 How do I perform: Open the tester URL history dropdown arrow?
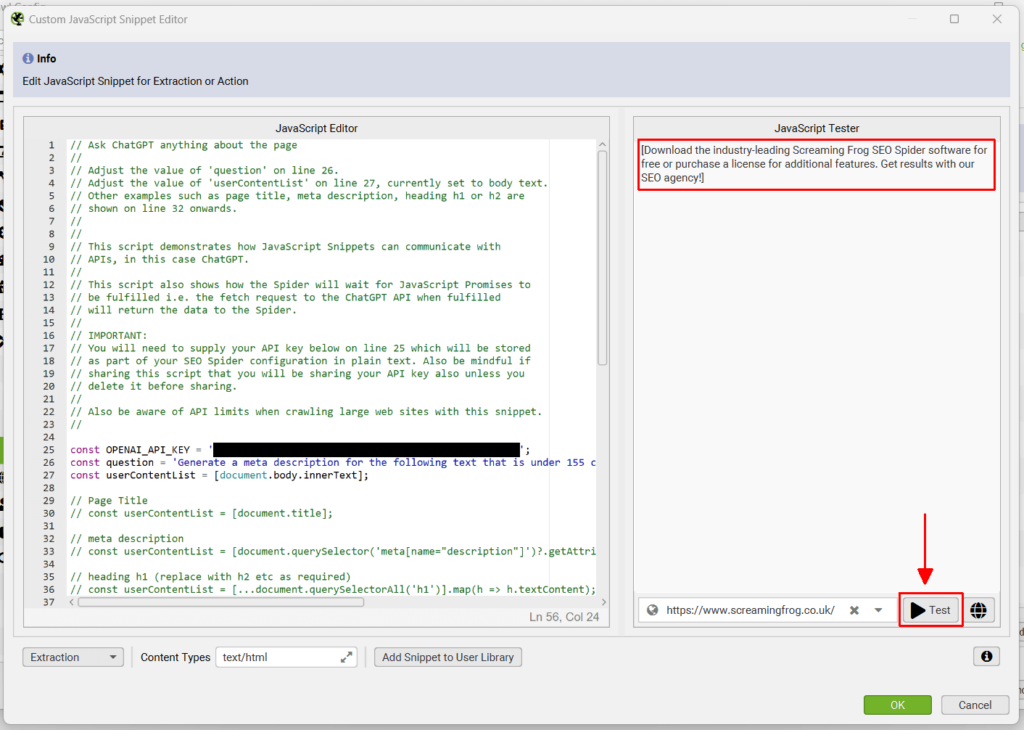878,610
